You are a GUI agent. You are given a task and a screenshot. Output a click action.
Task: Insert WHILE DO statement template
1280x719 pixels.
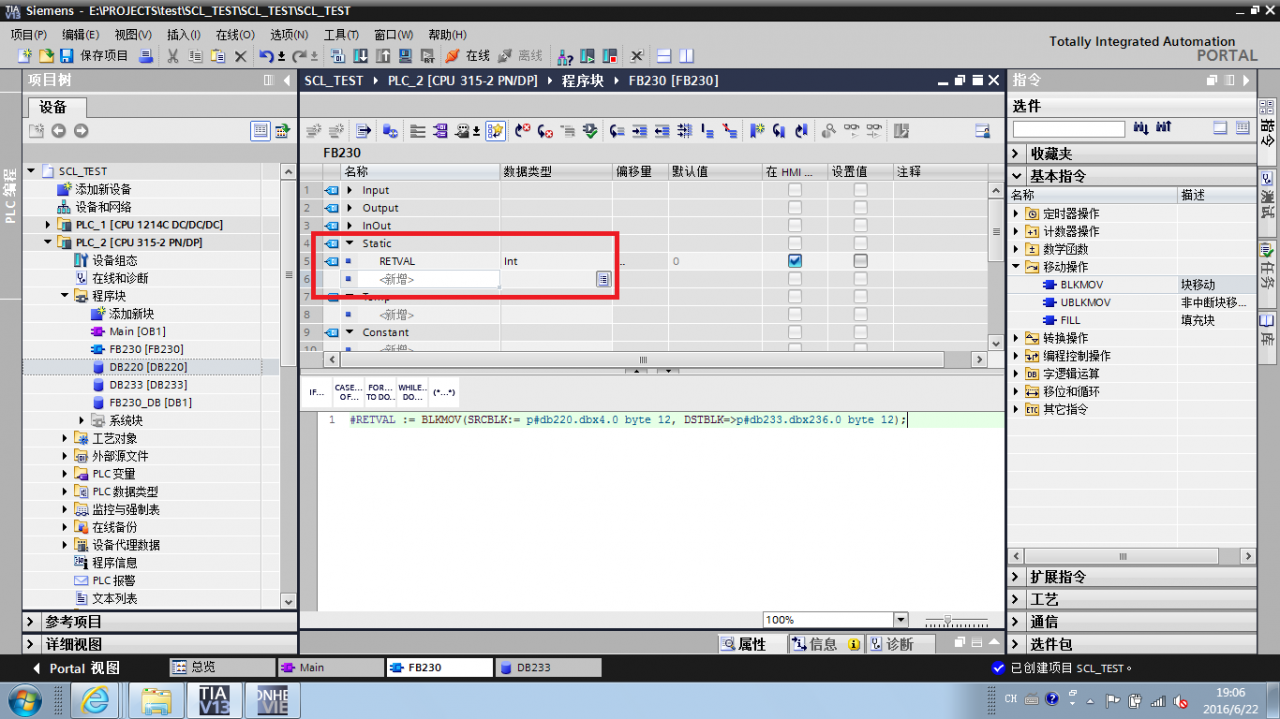(x=412, y=393)
